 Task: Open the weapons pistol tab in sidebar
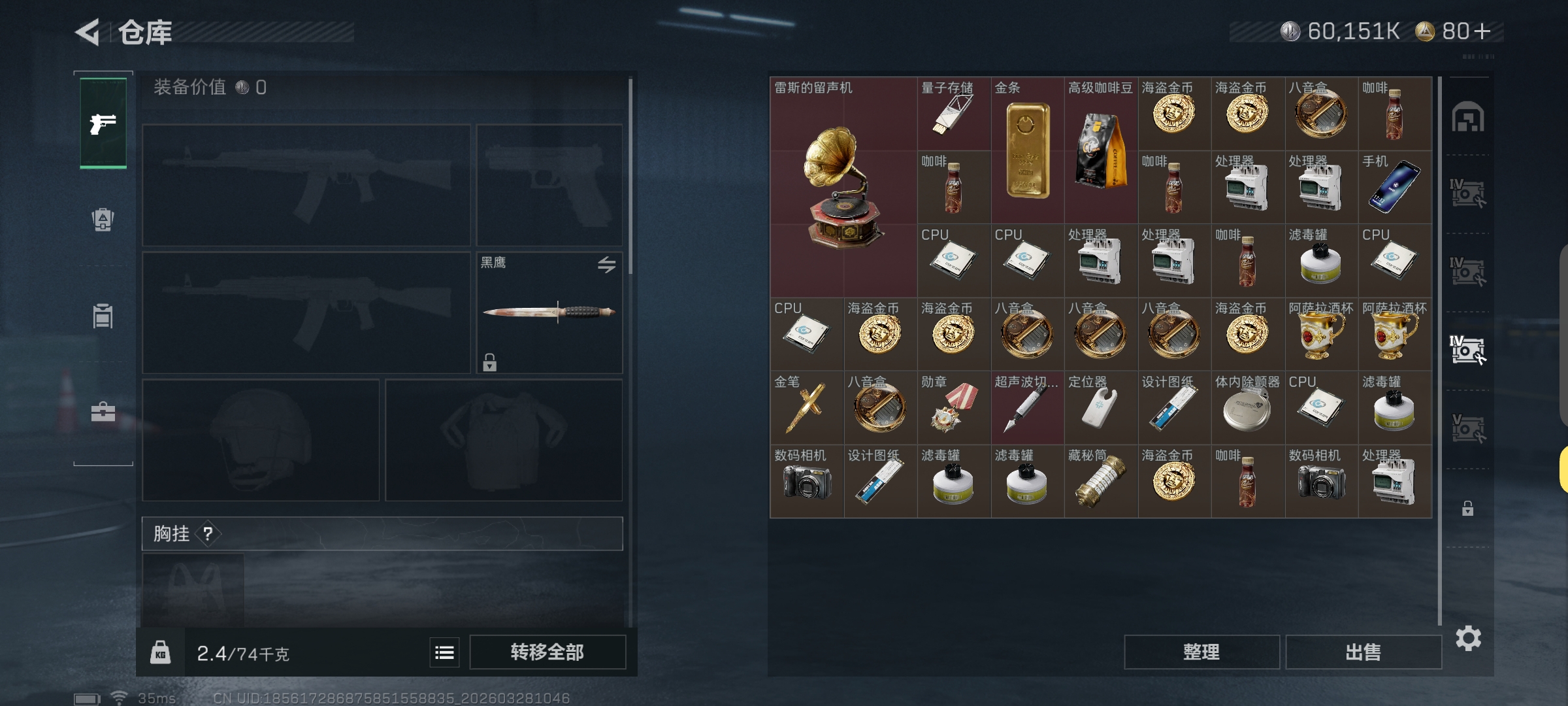[x=103, y=123]
